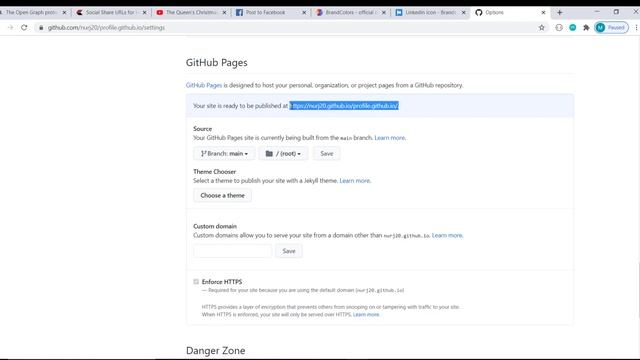This screenshot has height=360, width=640.
Task: Restore down the Chrome window
Action: click(x=616, y=12)
